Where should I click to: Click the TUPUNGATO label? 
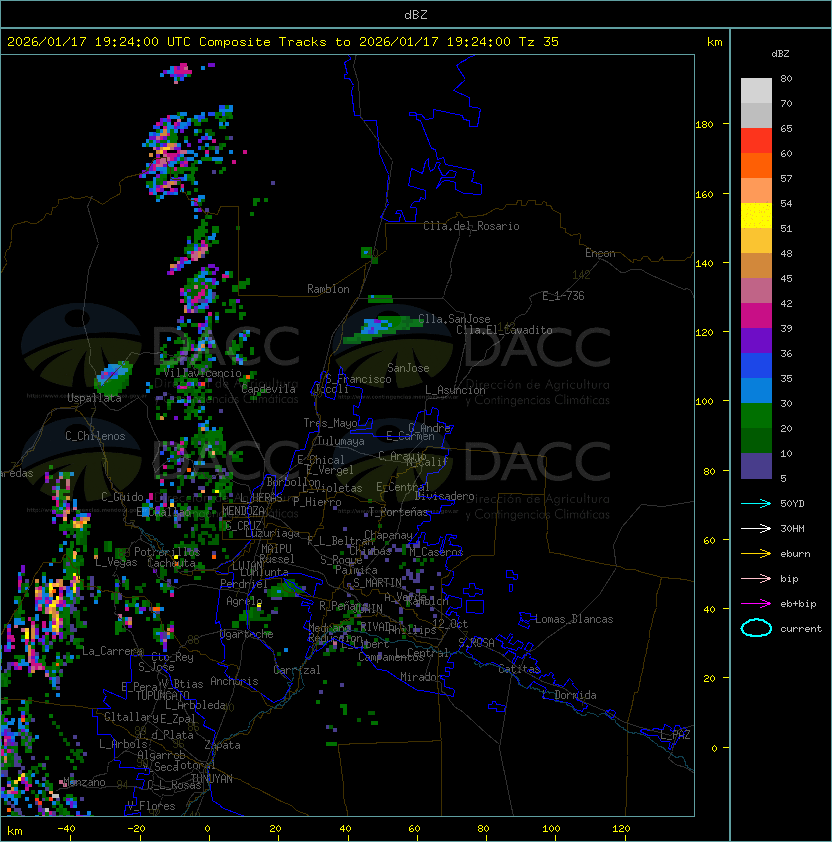tap(162, 695)
